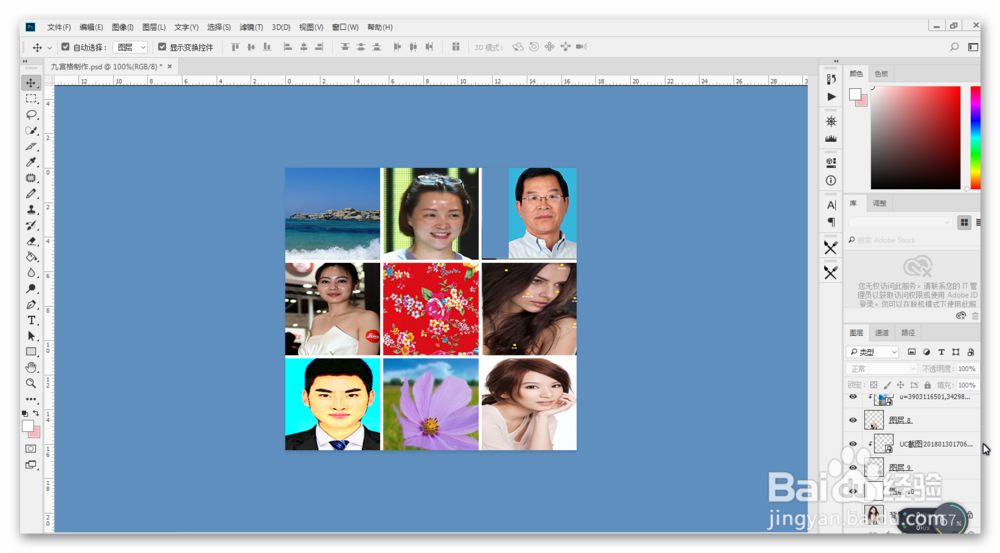This screenshot has width=1000, height=553.
Task: Open the tool preset picker arrow
Action: click(49, 48)
